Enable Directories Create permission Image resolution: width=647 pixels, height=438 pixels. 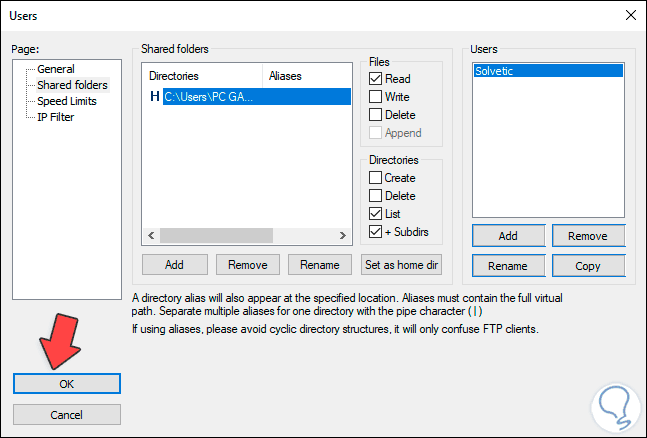click(x=375, y=178)
